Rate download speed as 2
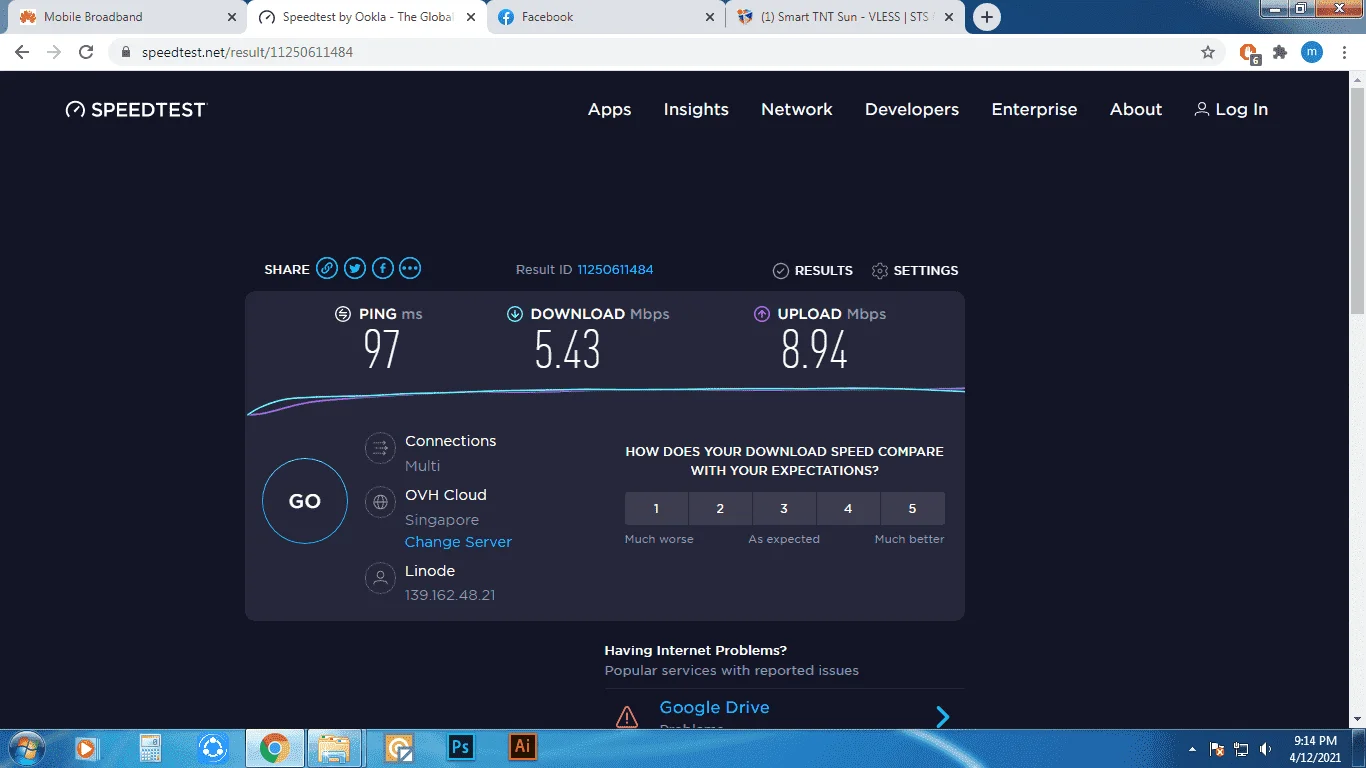 [x=720, y=508]
